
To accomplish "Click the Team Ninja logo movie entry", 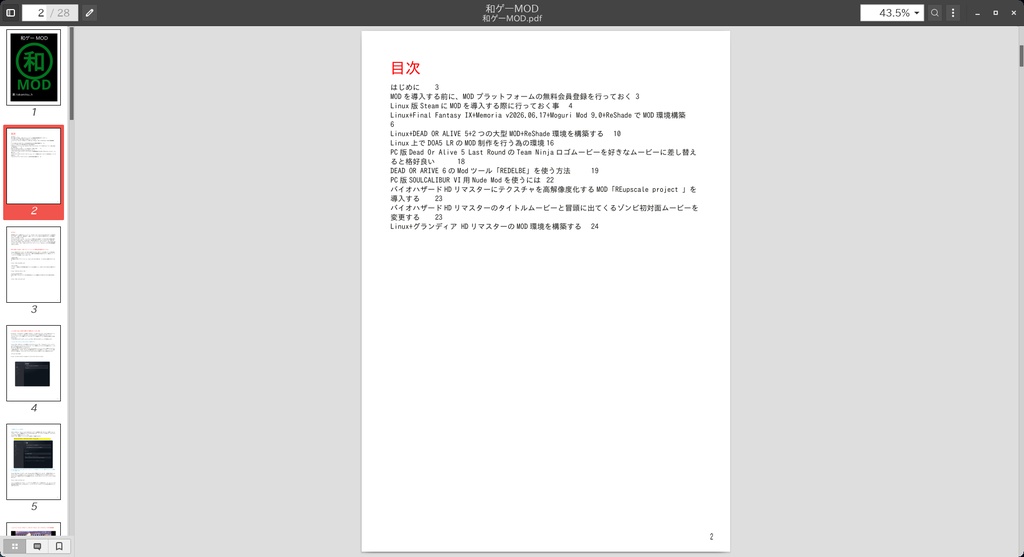I will click(543, 157).
